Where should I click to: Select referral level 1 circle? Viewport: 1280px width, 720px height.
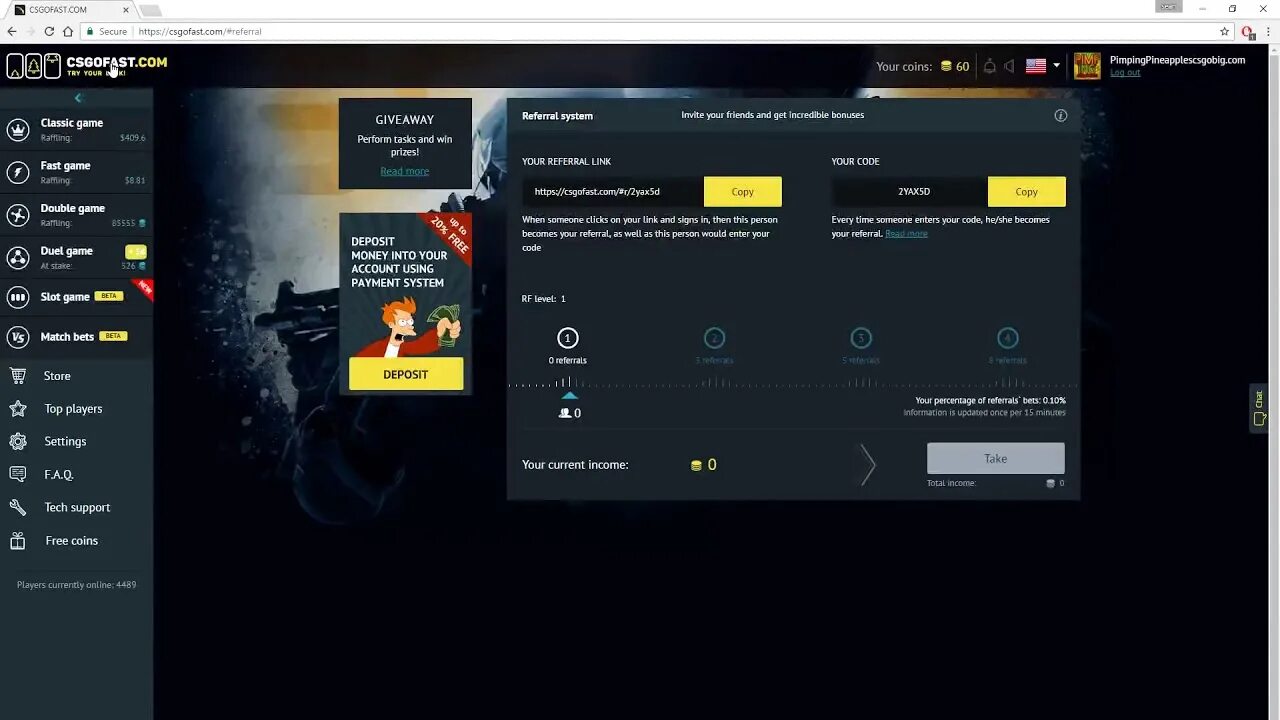[568, 338]
